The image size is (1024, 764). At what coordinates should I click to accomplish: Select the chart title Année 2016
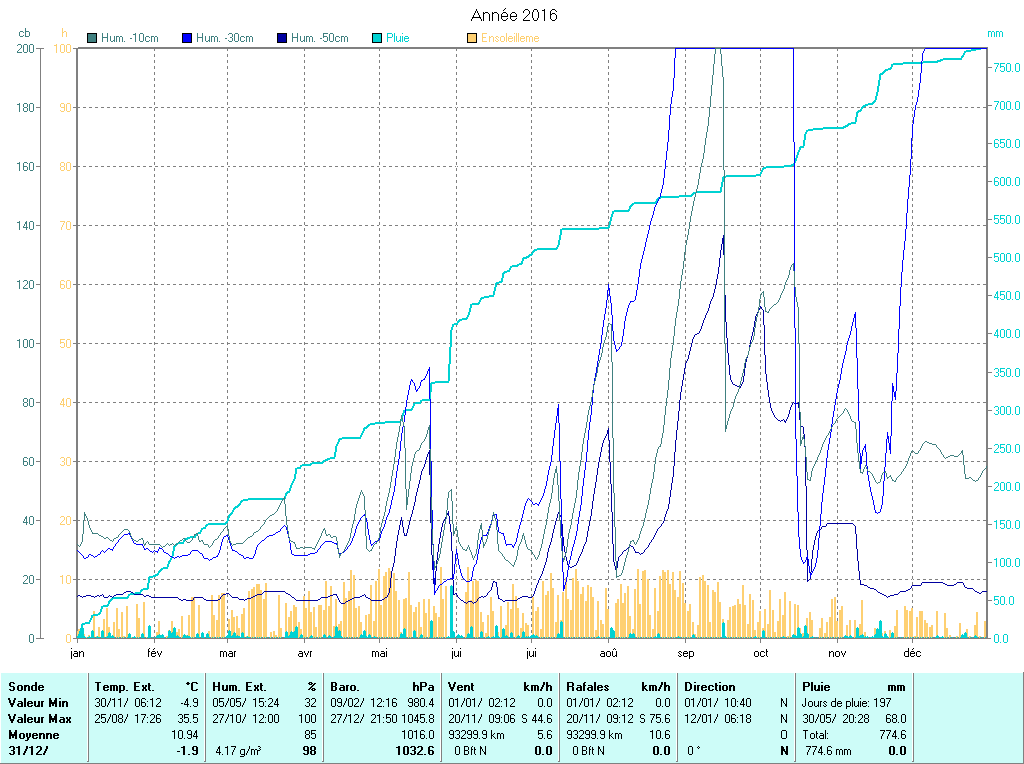coord(514,15)
